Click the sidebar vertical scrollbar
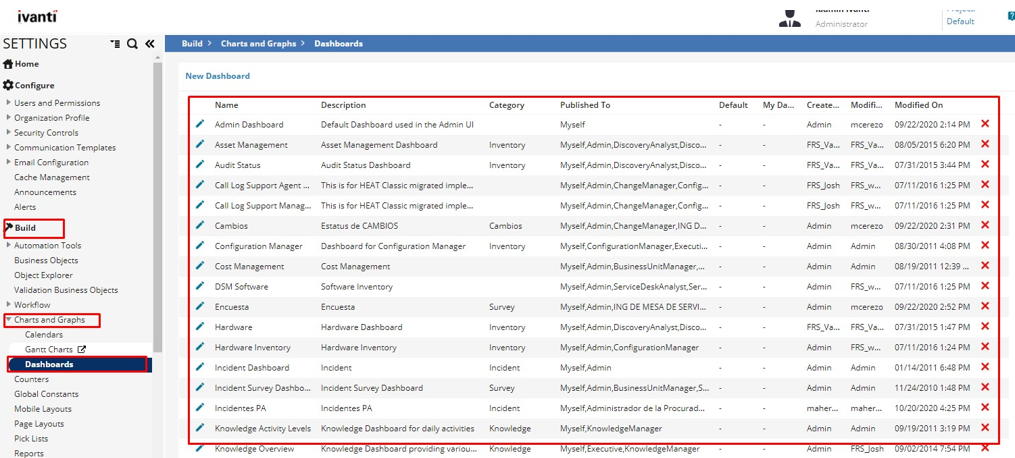Viewport: 1015px width, 458px height. click(x=157, y=200)
